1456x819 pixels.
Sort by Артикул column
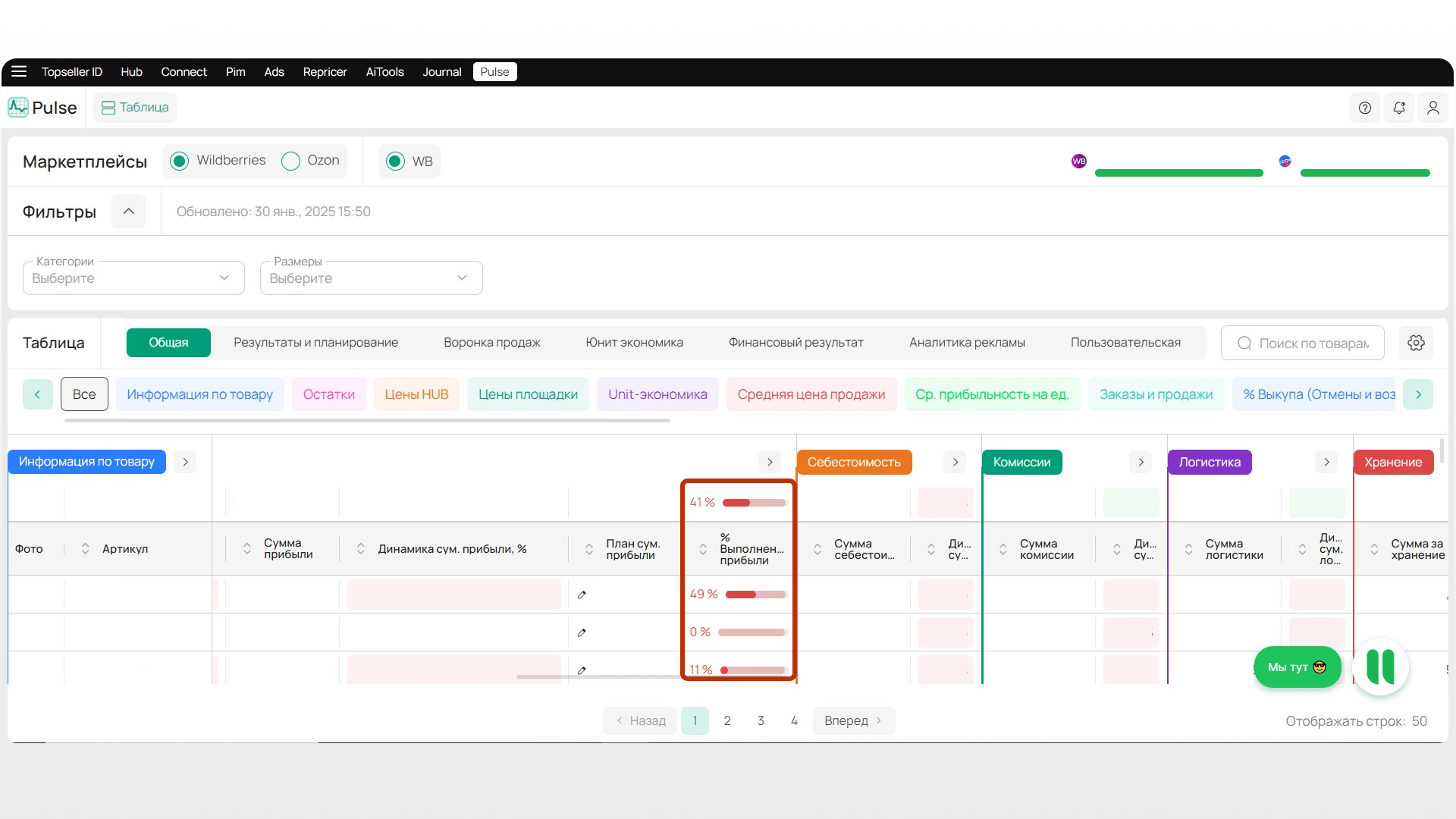(85, 548)
